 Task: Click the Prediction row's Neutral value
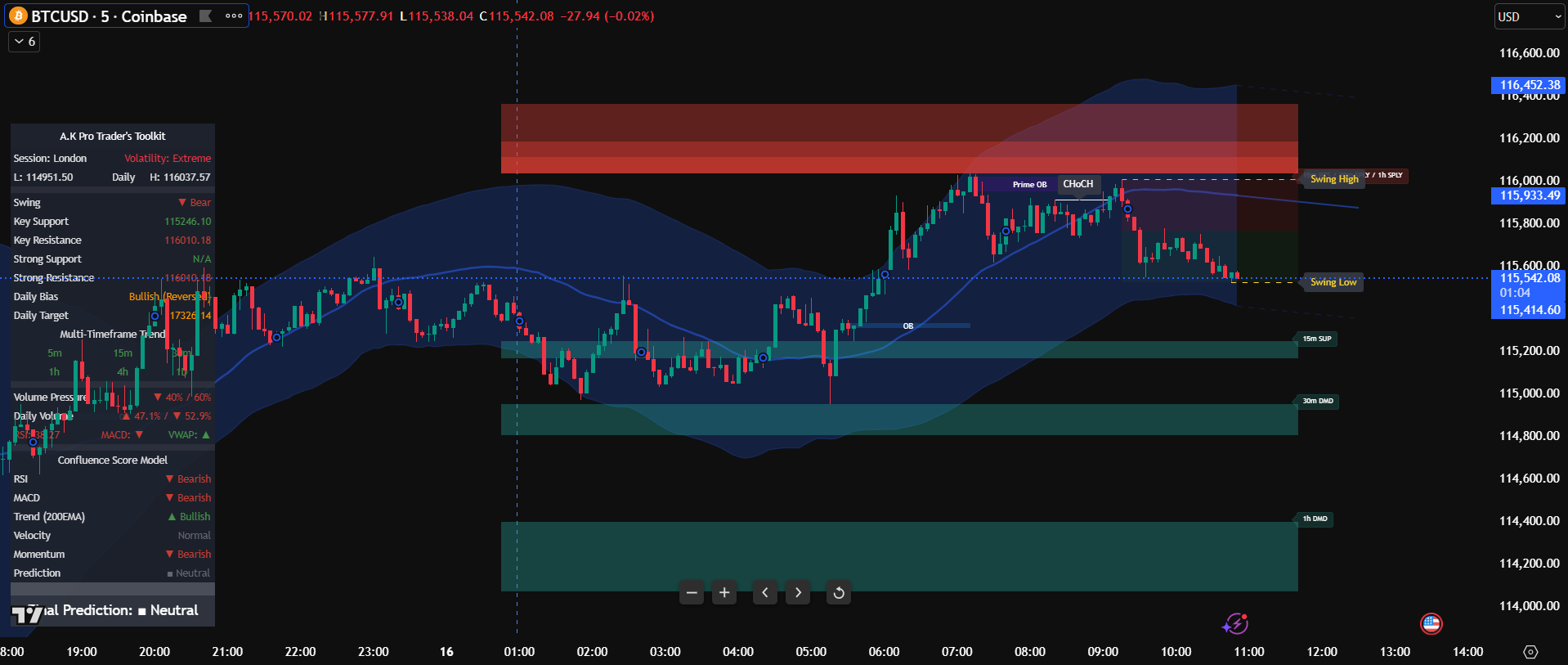188,573
